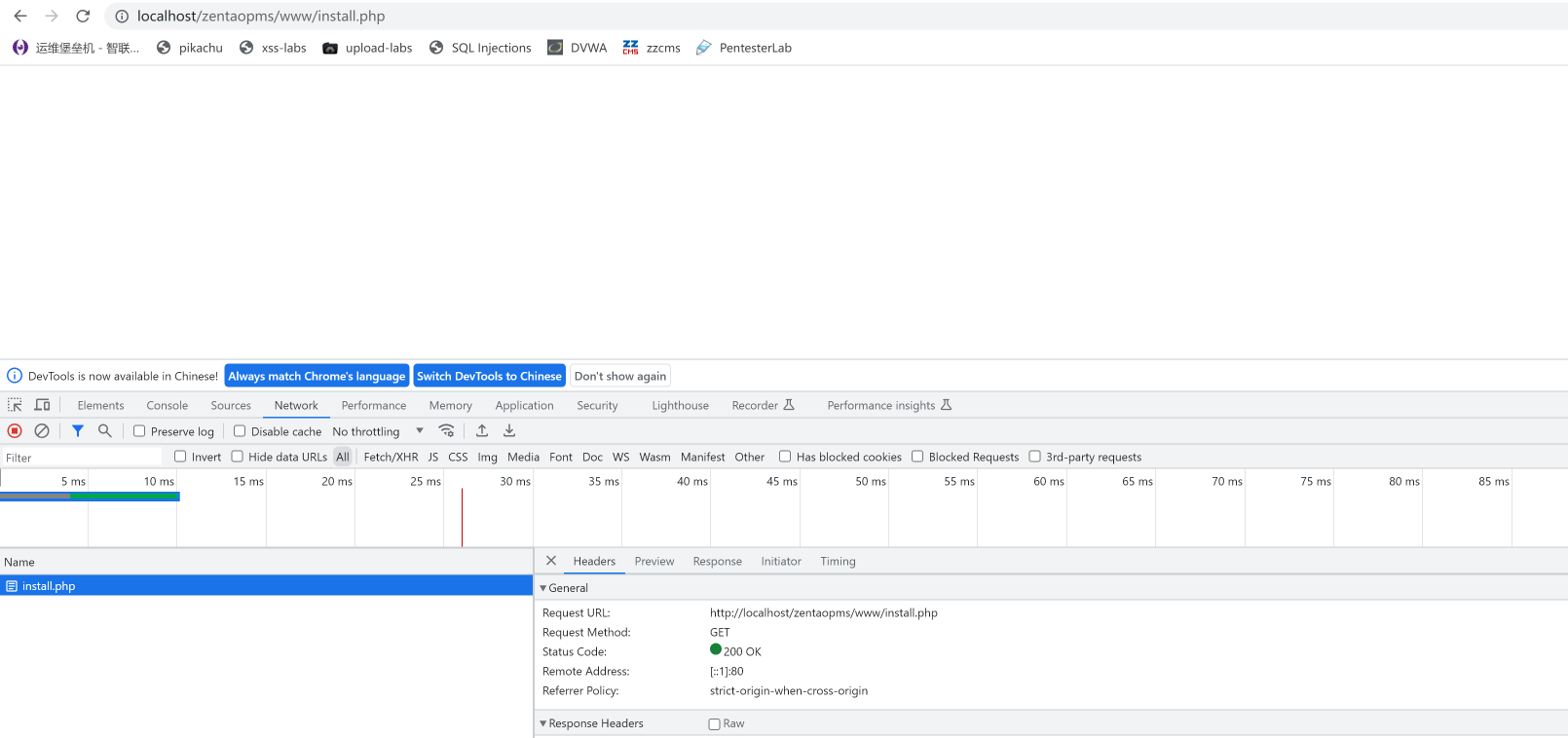Screen dimensions: 1568x738
Task: Switch to the Console tab
Action: point(167,406)
